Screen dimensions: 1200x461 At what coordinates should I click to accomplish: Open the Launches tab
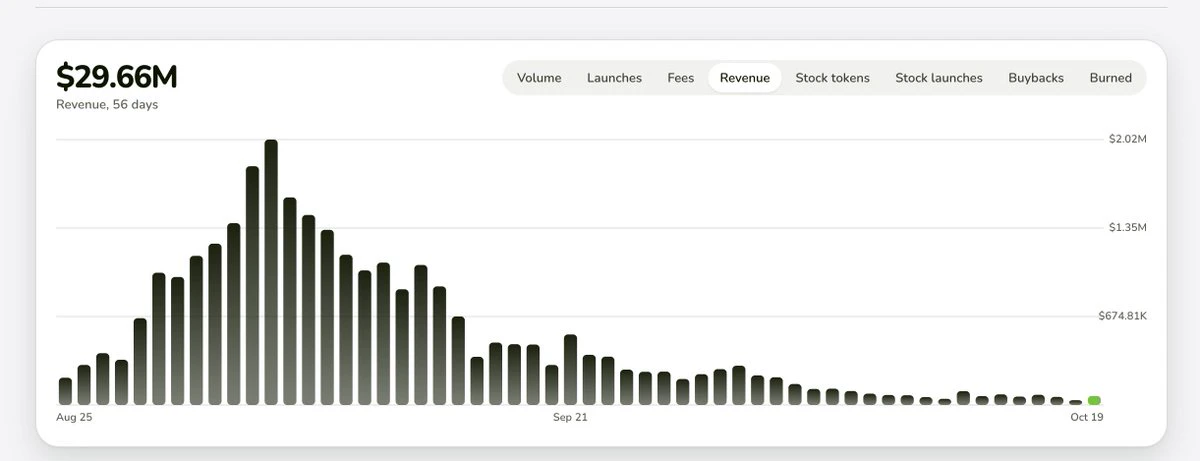point(614,78)
